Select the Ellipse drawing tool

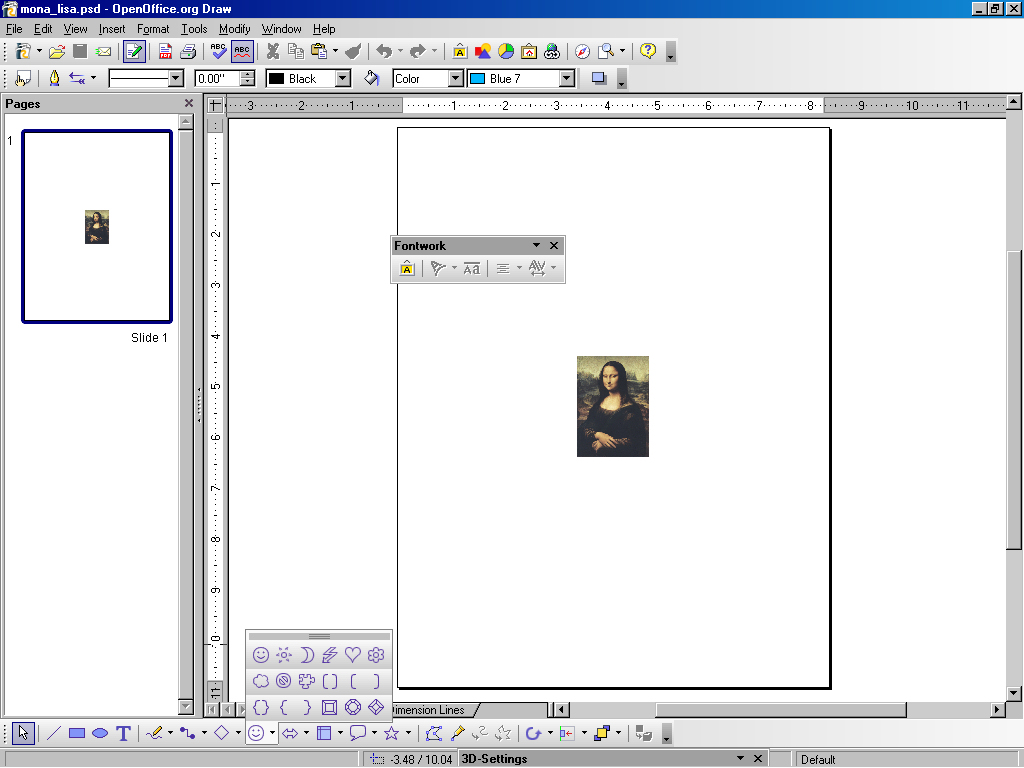pyautogui.click(x=100, y=733)
